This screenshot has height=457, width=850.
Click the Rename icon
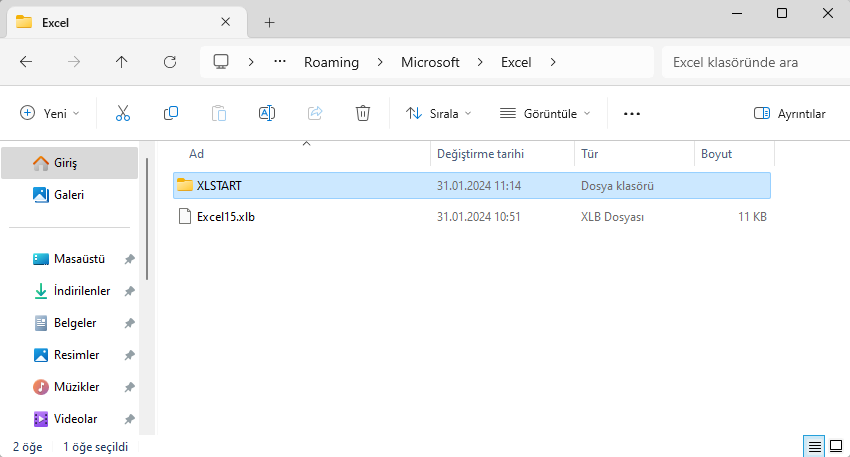coord(267,113)
